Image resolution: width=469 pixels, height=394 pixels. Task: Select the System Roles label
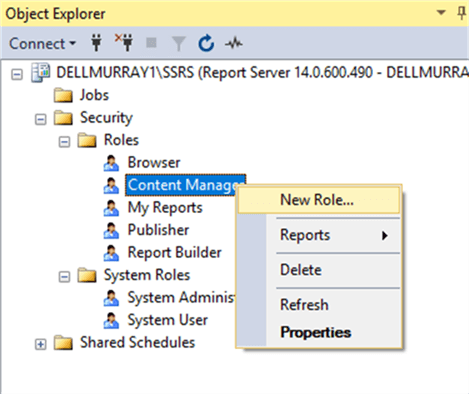[x=147, y=275]
